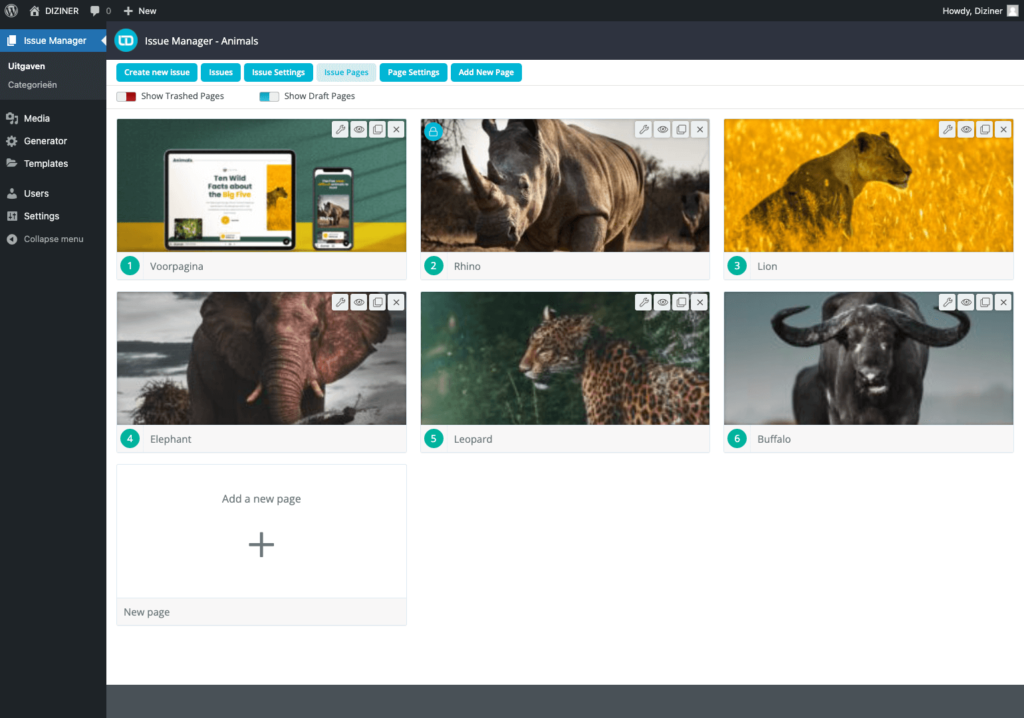Screen dimensions: 1024x718
Task: Click the WordPress logo in admin bar
Action: (x=12, y=11)
